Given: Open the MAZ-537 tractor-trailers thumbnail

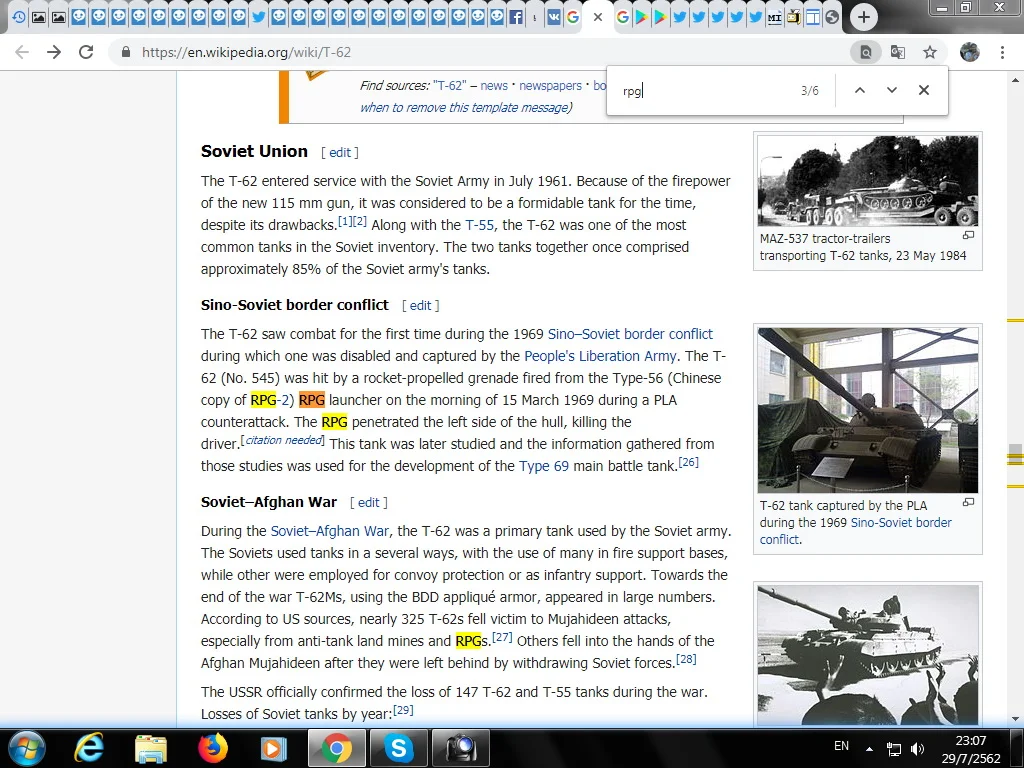Looking at the screenshot, I should coord(868,181).
